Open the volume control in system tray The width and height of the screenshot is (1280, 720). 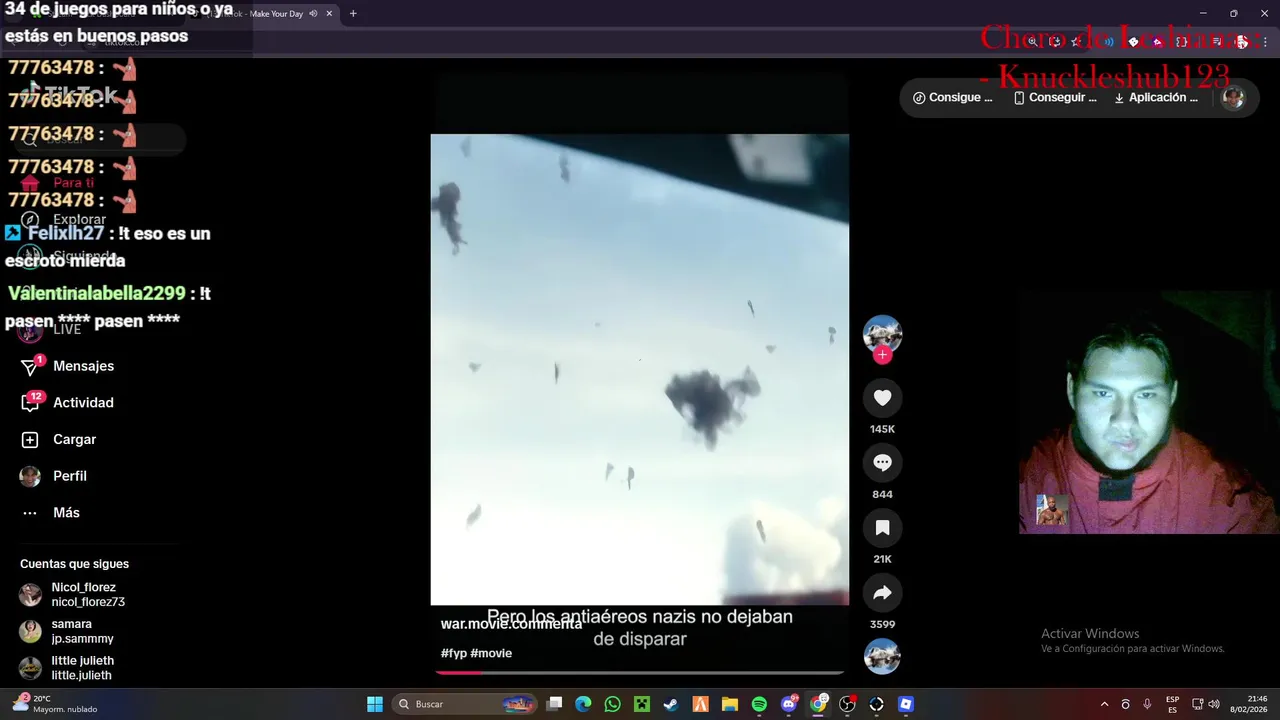coord(1214,704)
